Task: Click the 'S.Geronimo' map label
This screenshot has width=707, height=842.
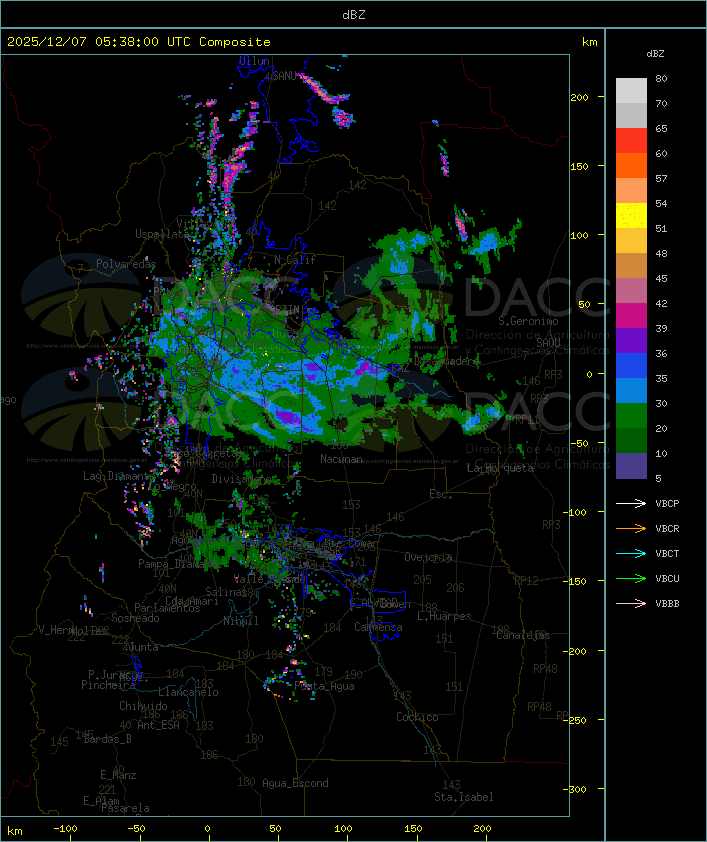Action: coord(528,321)
